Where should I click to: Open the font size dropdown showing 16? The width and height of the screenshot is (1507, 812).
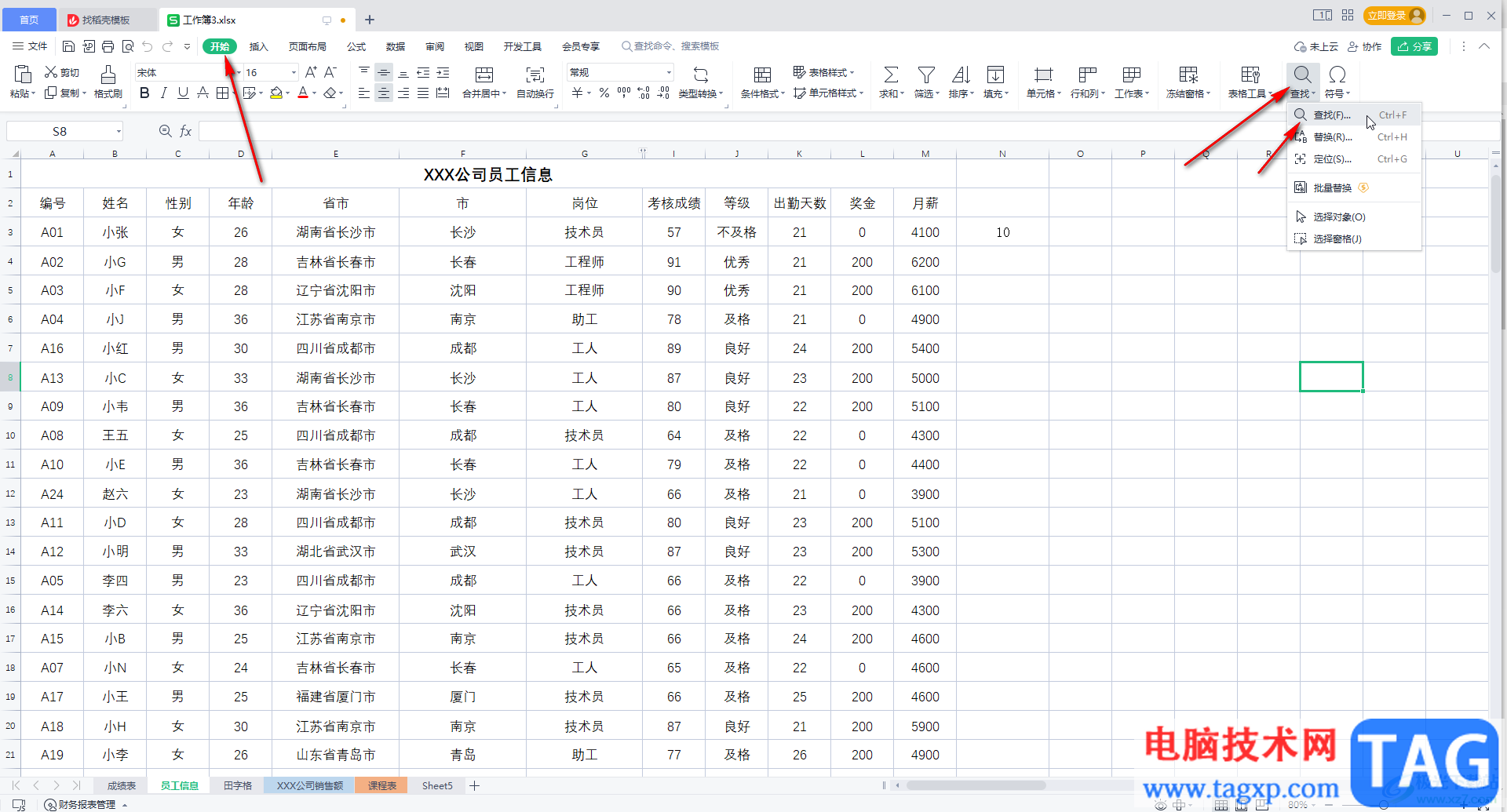(294, 72)
